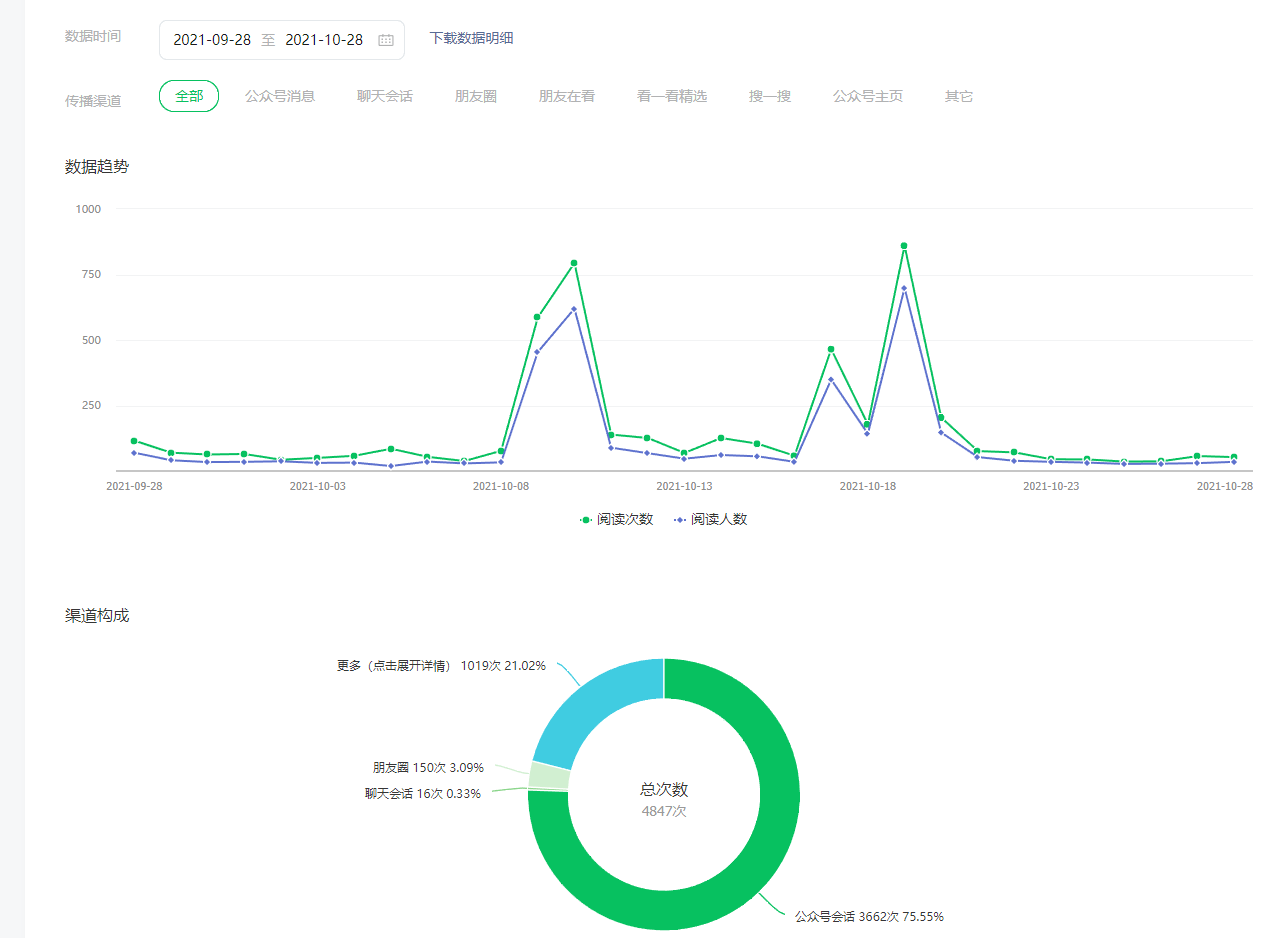Image resolution: width=1267 pixels, height=938 pixels.
Task: Click the 朋友圈 150次 chart label
Action: point(428,768)
